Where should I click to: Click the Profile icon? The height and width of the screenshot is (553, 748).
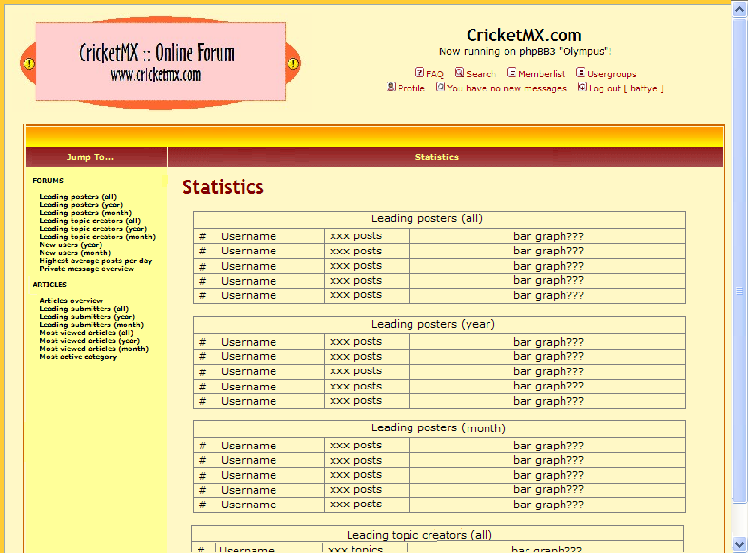(392, 88)
